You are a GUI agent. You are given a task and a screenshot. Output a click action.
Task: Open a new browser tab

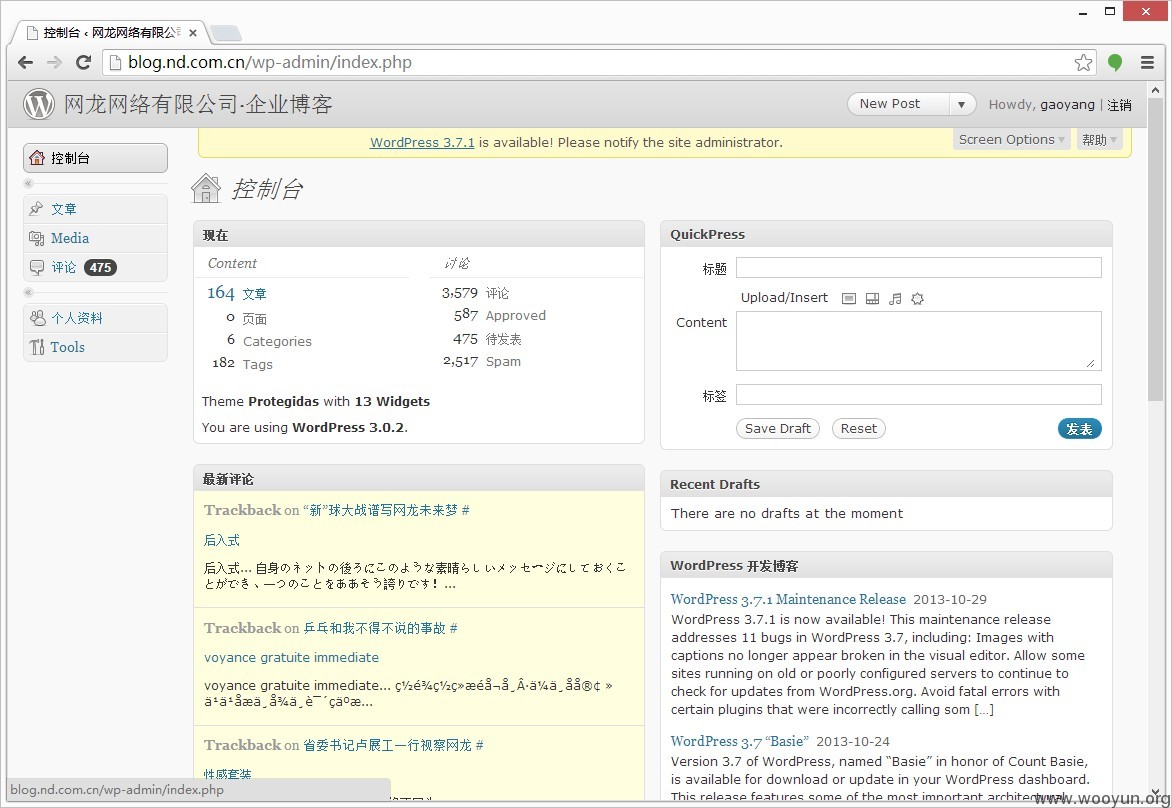225,33
